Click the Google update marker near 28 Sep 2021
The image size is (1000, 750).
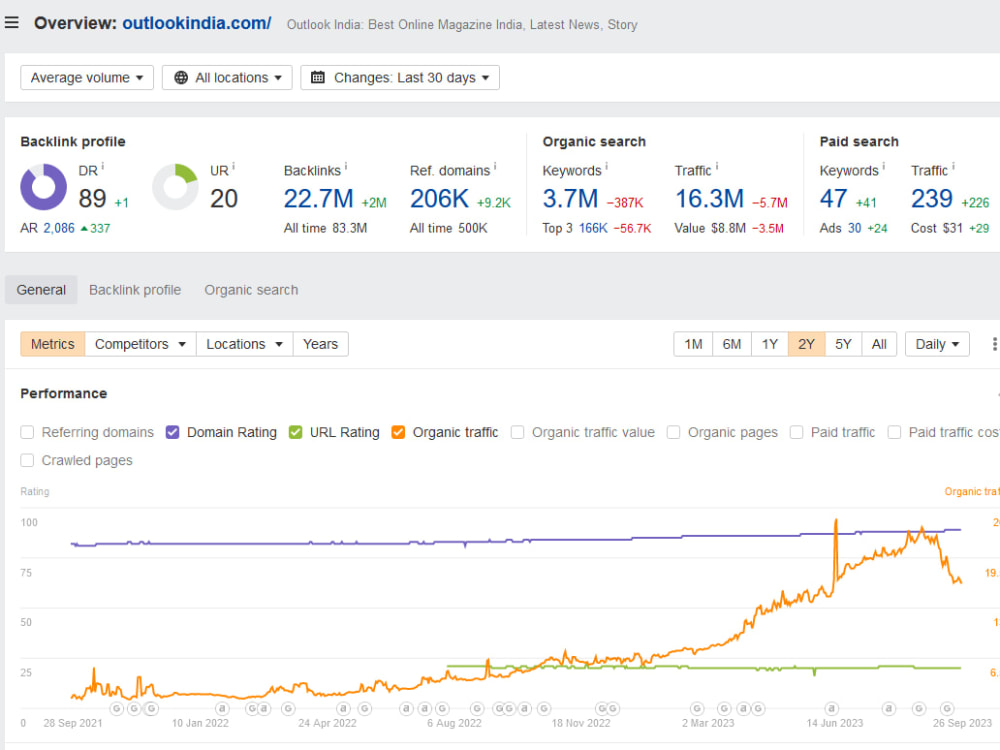(116, 709)
